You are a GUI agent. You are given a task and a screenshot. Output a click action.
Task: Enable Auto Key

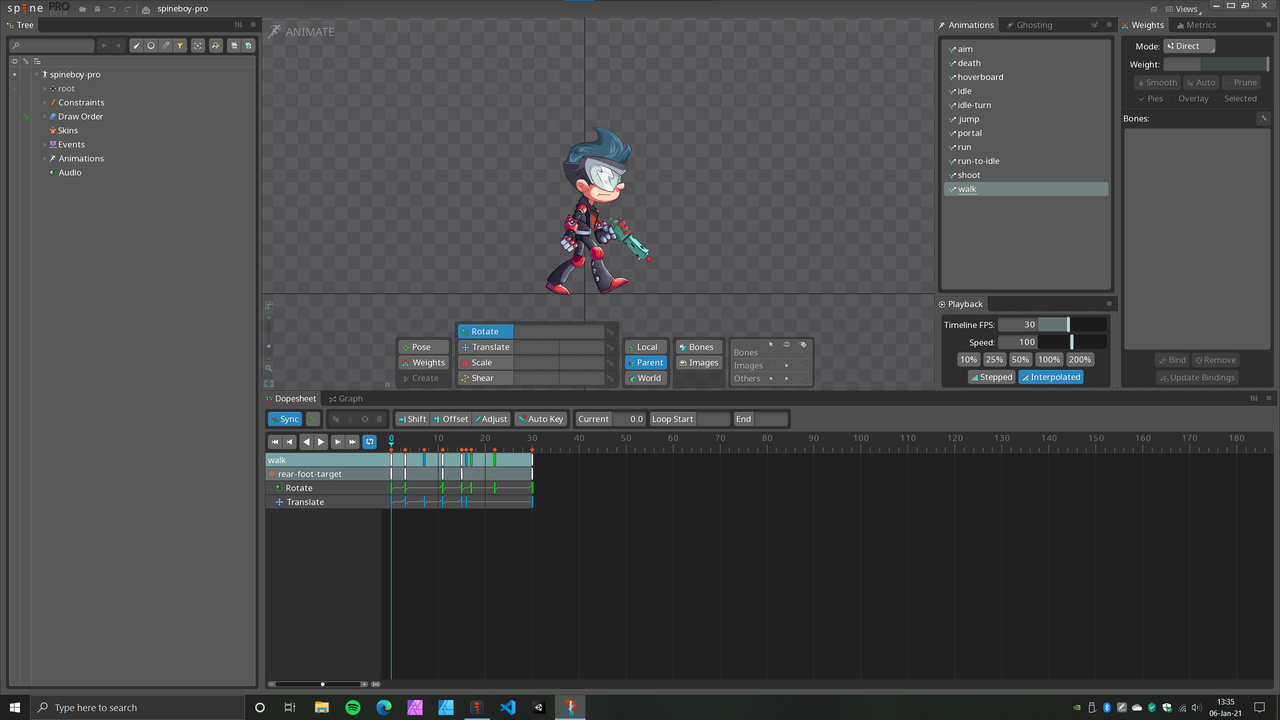[541, 419]
